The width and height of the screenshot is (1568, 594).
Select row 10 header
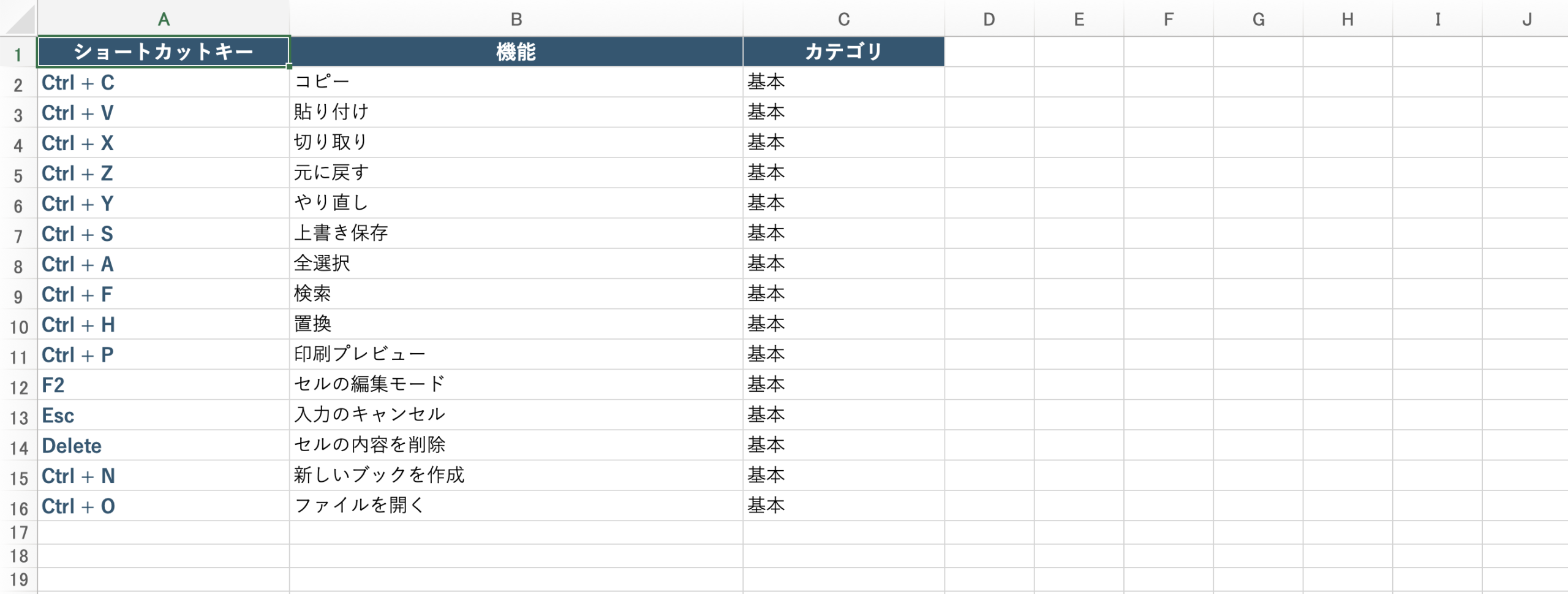coord(18,327)
